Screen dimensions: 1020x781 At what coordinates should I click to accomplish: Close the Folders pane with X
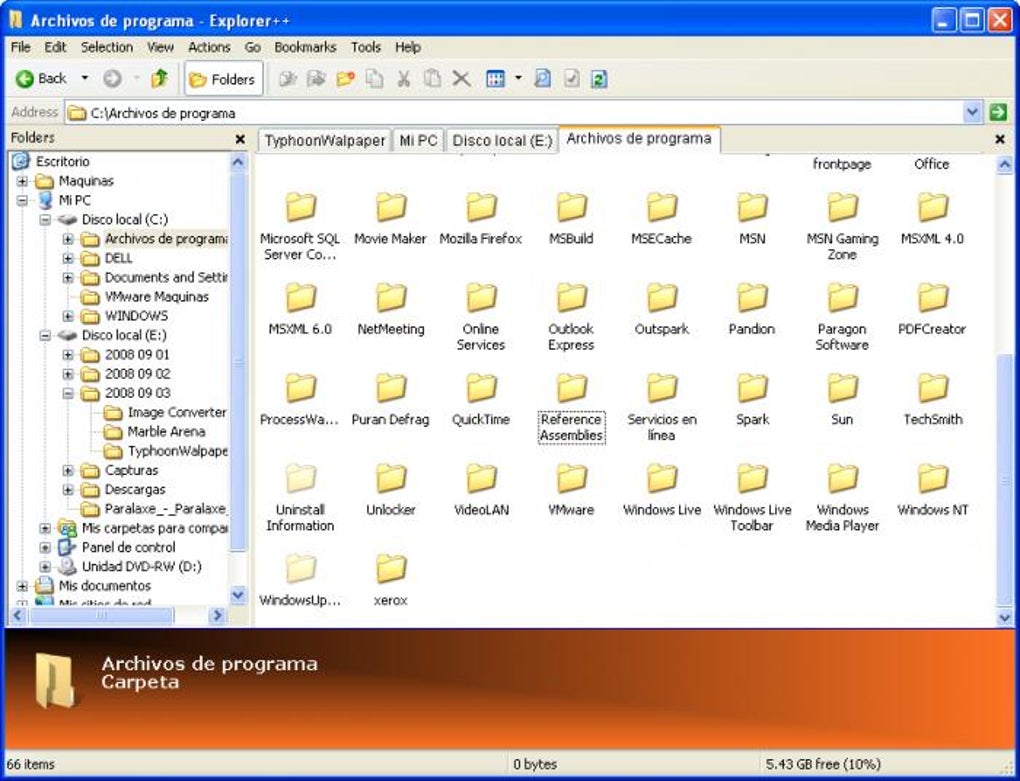pos(240,139)
